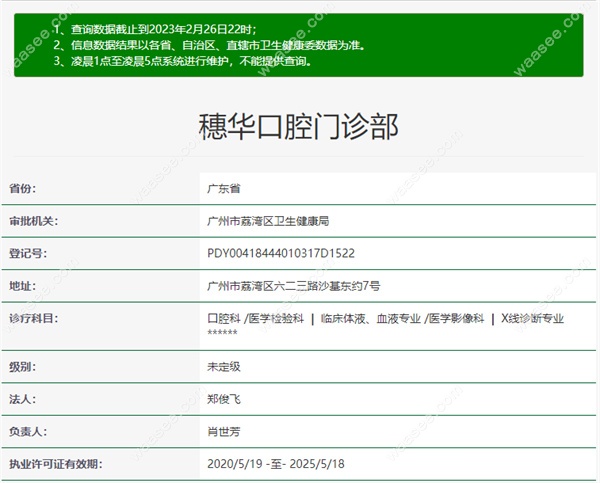Screen dimensions: 600x483
Task: Select the 广东省 value
Action: pyautogui.click(x=223, y=188)
